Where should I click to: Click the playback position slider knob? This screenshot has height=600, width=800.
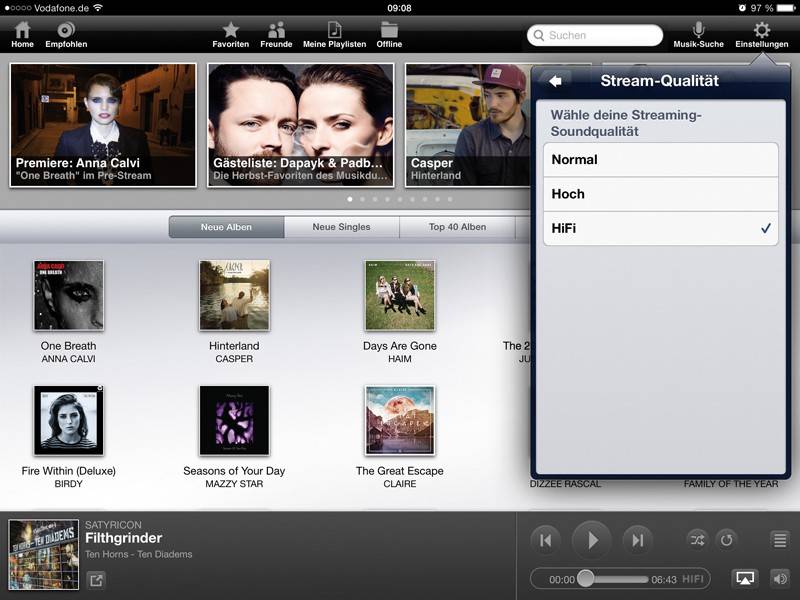pyautogui.click(x=586, y=579)
